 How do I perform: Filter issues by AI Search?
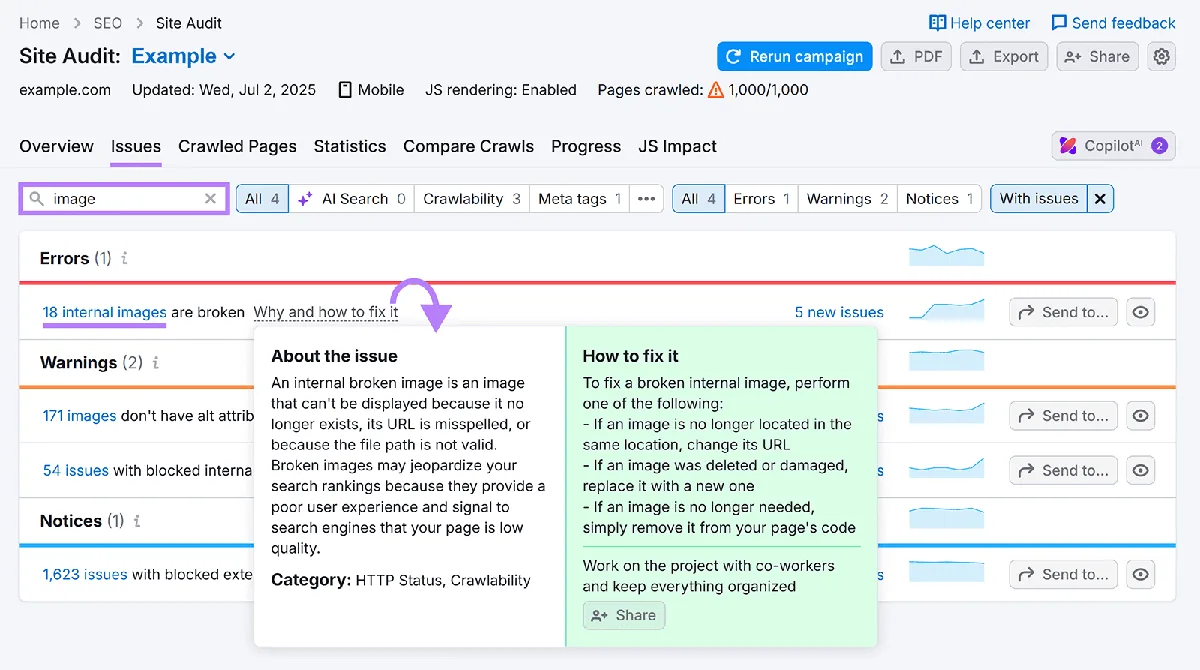(x=352, y=199)
